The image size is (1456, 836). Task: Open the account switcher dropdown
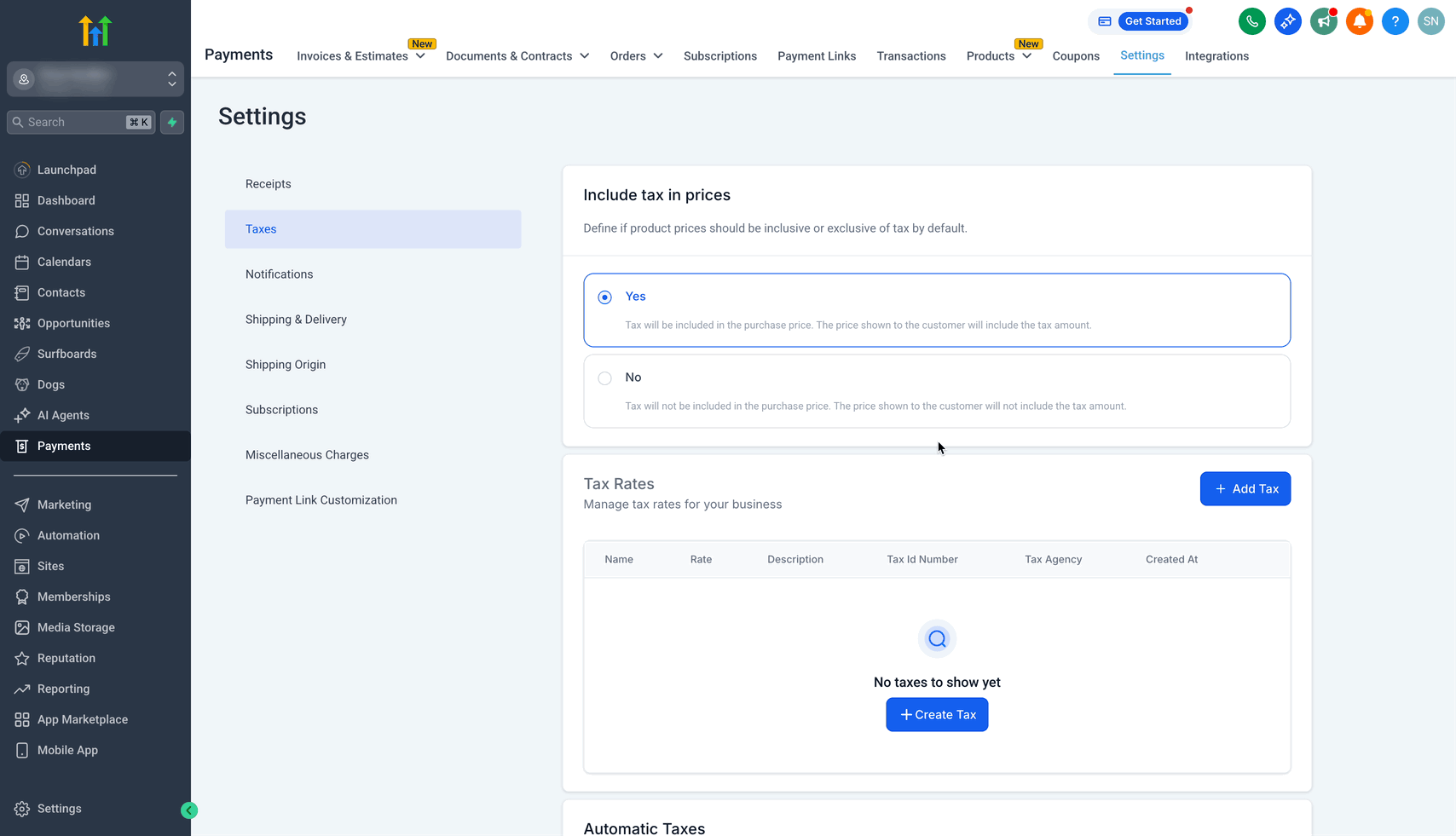(95, 79)
